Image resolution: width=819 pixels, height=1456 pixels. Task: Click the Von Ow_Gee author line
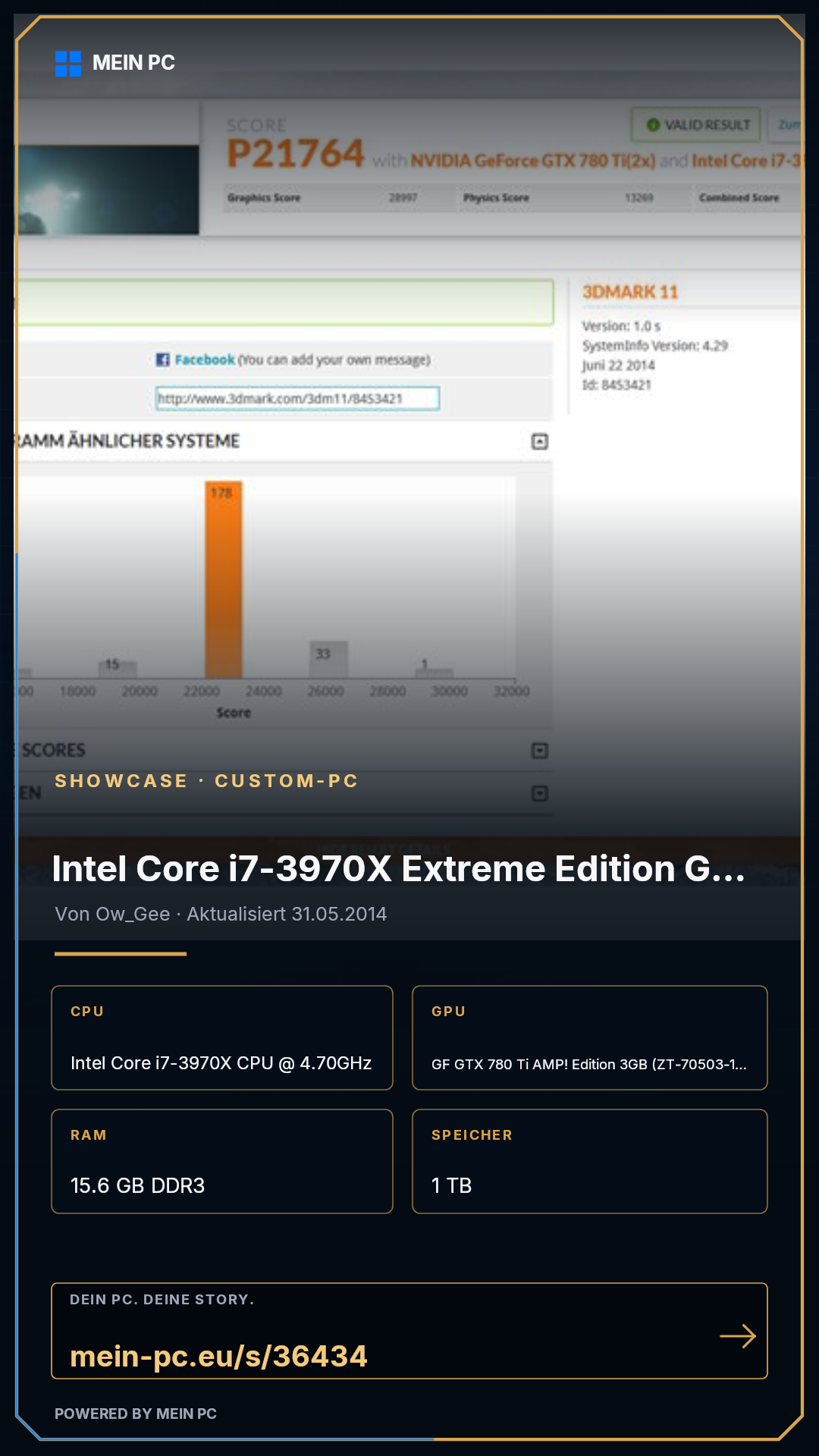[221, 914]
